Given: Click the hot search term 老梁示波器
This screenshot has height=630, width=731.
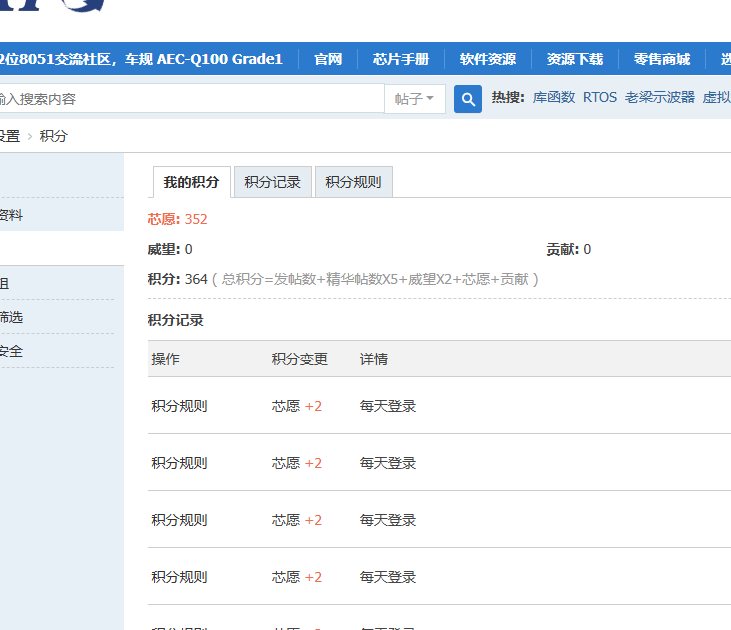Looking at the screenshot, I should pyautogui.click(x=660, y=97).
